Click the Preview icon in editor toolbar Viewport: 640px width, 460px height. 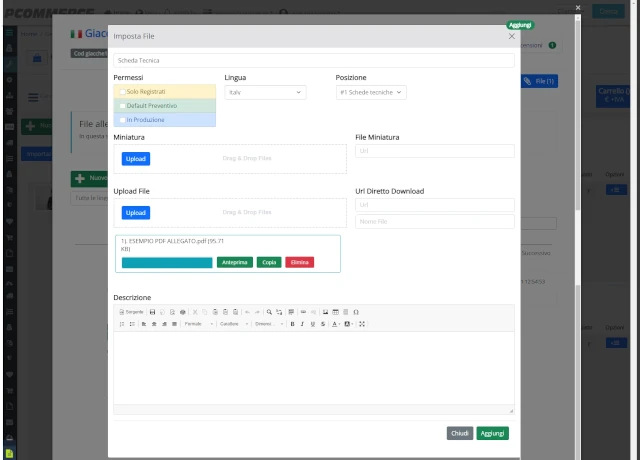click(x=172, y=312)
